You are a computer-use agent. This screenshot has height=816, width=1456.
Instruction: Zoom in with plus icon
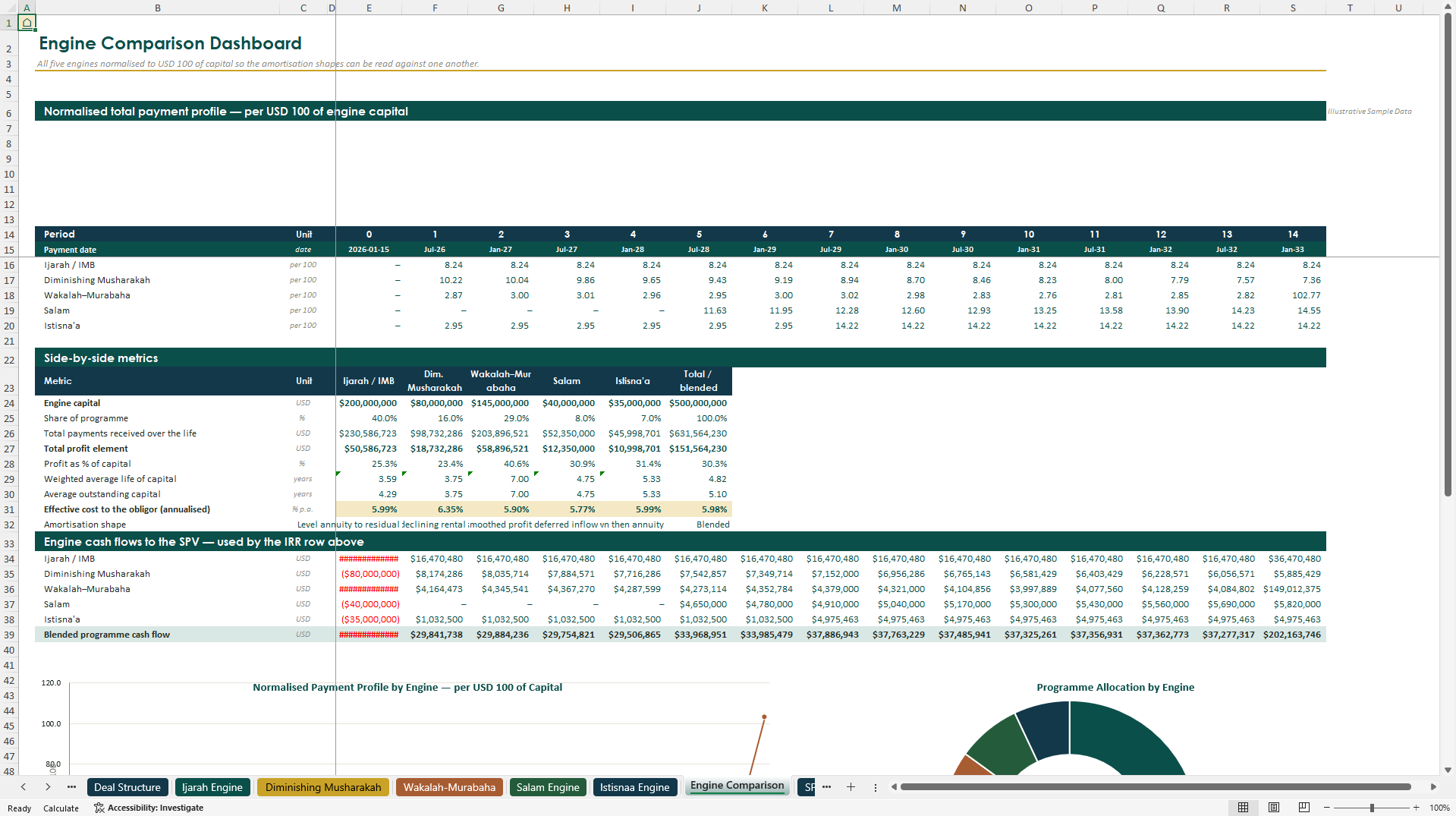pos(1416,808)
